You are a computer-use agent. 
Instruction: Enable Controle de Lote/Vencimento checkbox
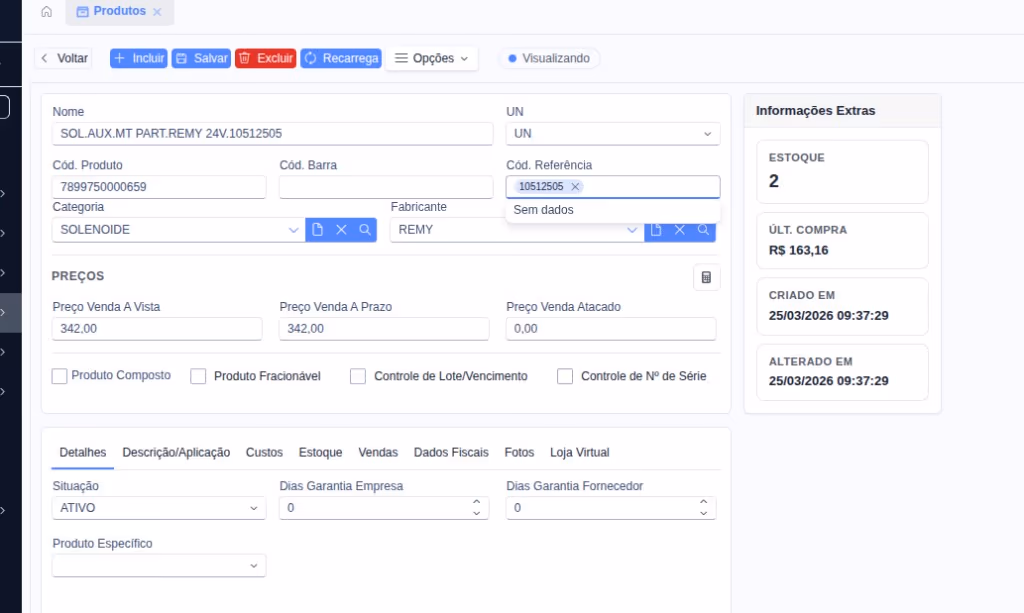click(358, 376)
